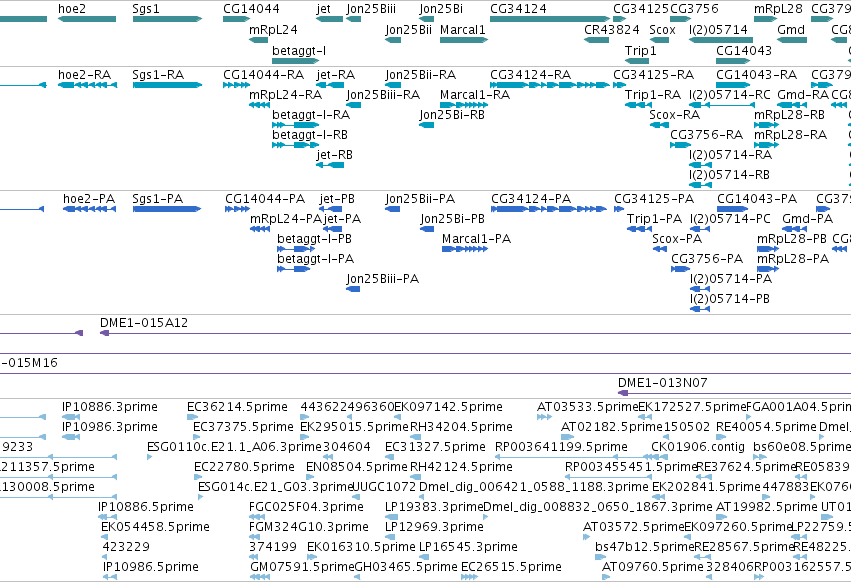Image resolution: width=851 pixels, height=582 pixels.
Task: Click the EN08504.5prime EST label
Action: tap(357, 466)
